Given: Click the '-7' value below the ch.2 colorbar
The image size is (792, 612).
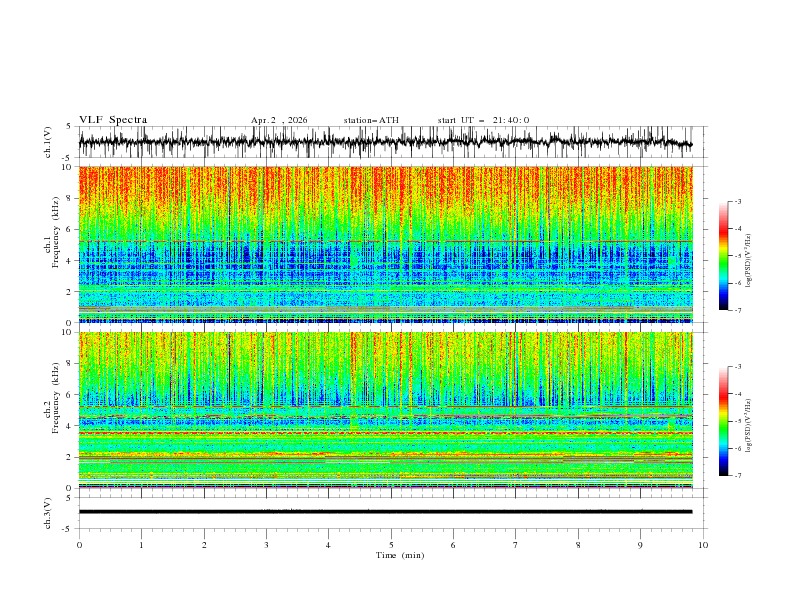Looking at the screenshot, I should (x=737, y=475).
